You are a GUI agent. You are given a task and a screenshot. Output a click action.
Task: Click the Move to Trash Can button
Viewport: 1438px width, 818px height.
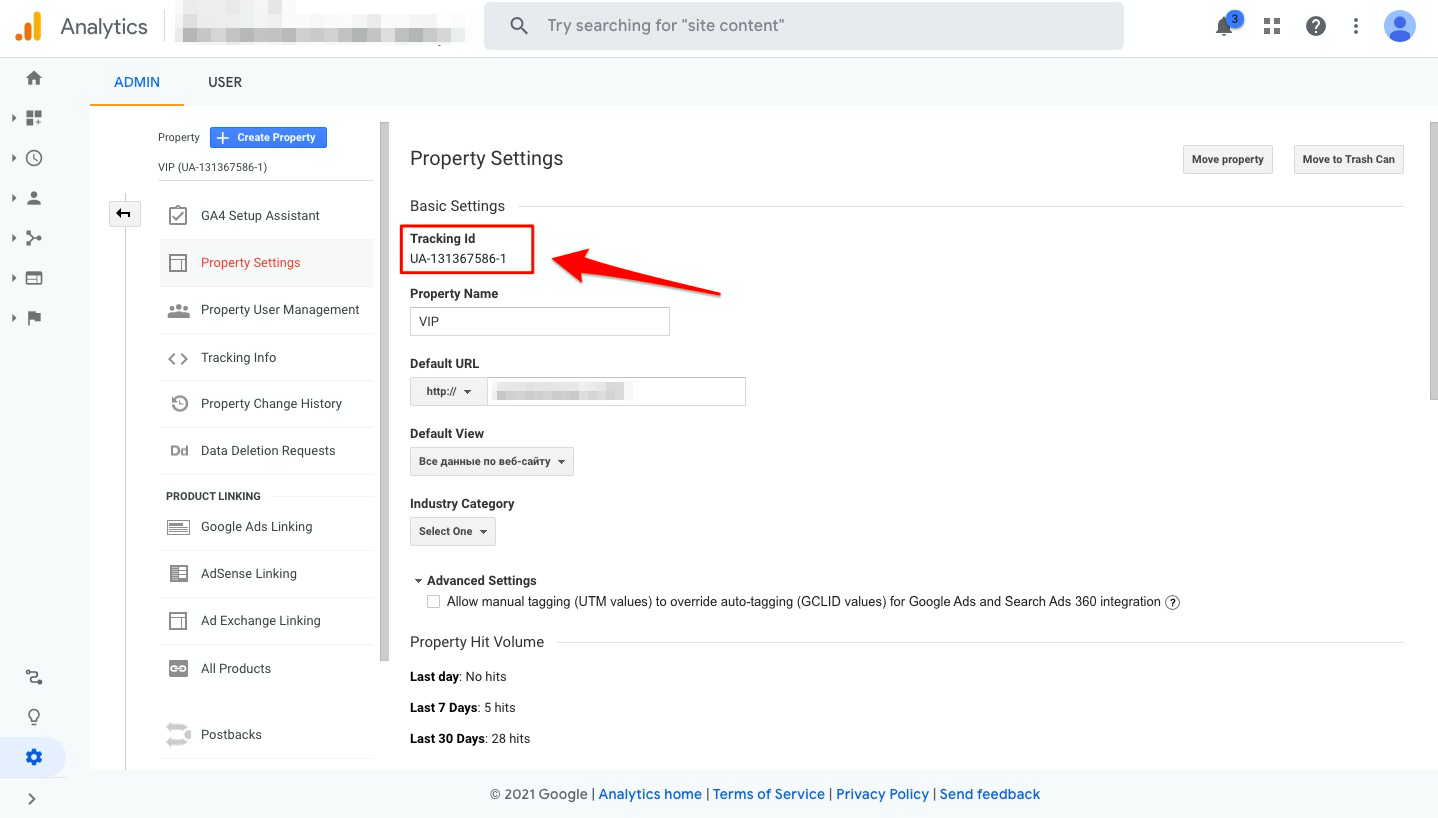(x=1348, y=159)
